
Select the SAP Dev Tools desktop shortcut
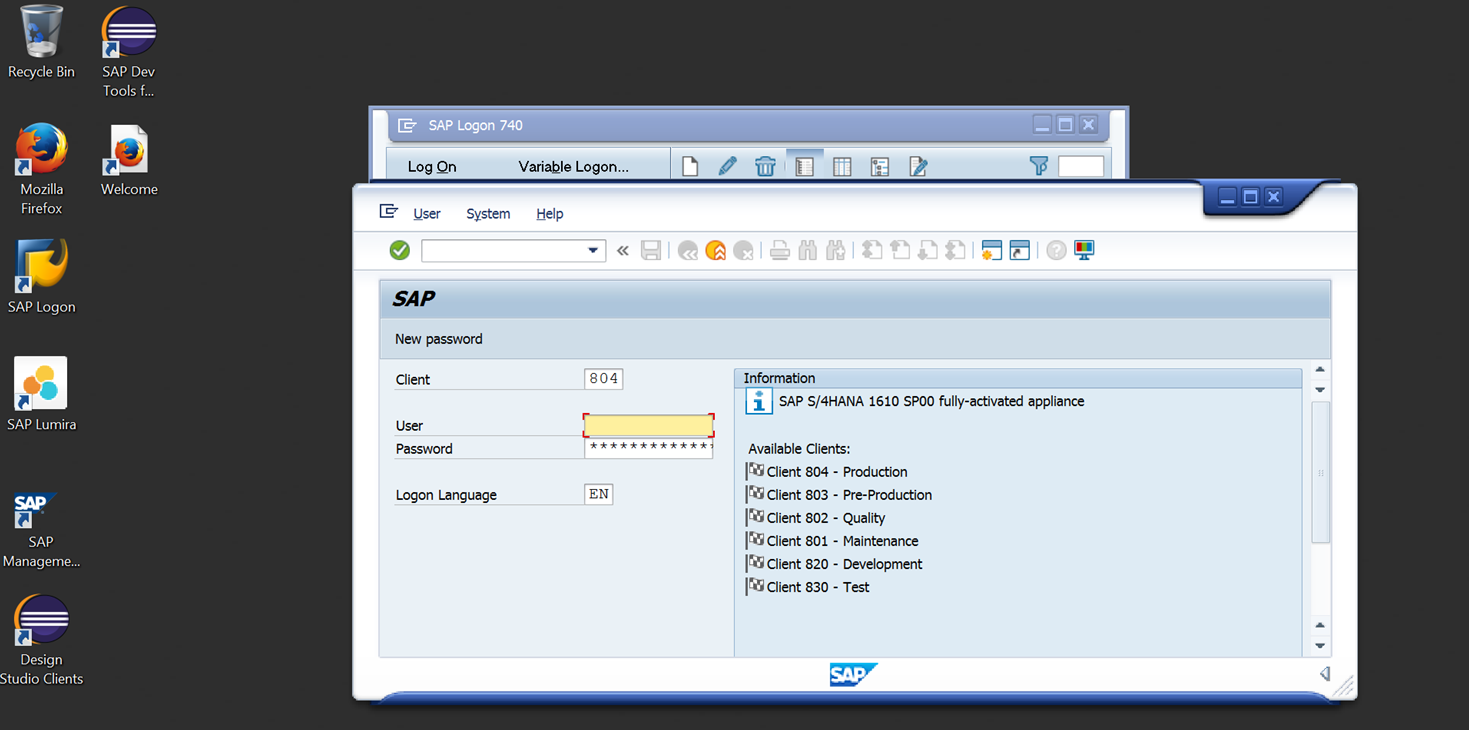tap(129, 51)
